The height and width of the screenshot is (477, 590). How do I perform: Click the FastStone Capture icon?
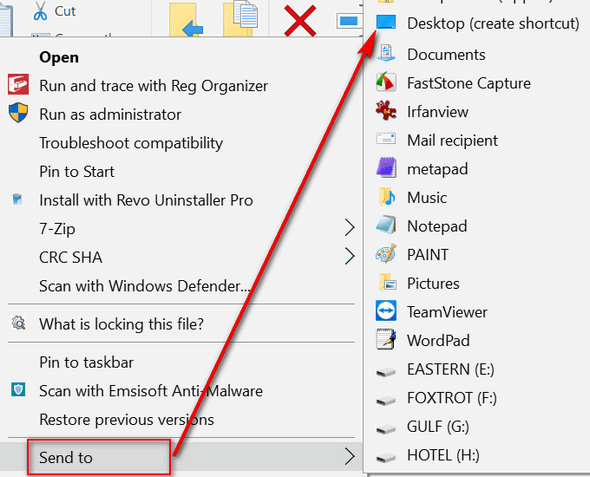coord(386,83)
